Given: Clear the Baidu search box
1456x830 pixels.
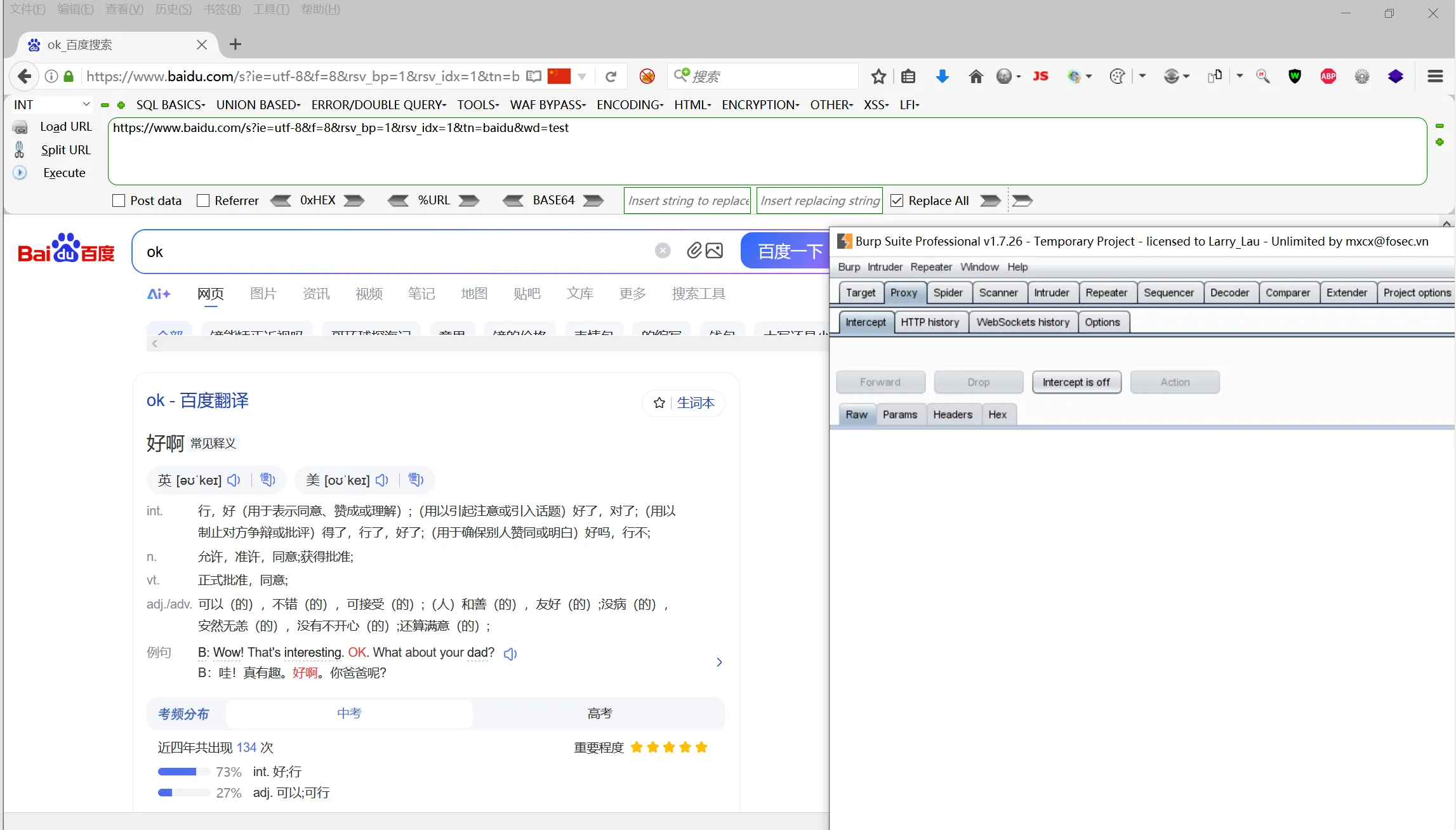Looking at the screenshot, I should pos(662,251).
